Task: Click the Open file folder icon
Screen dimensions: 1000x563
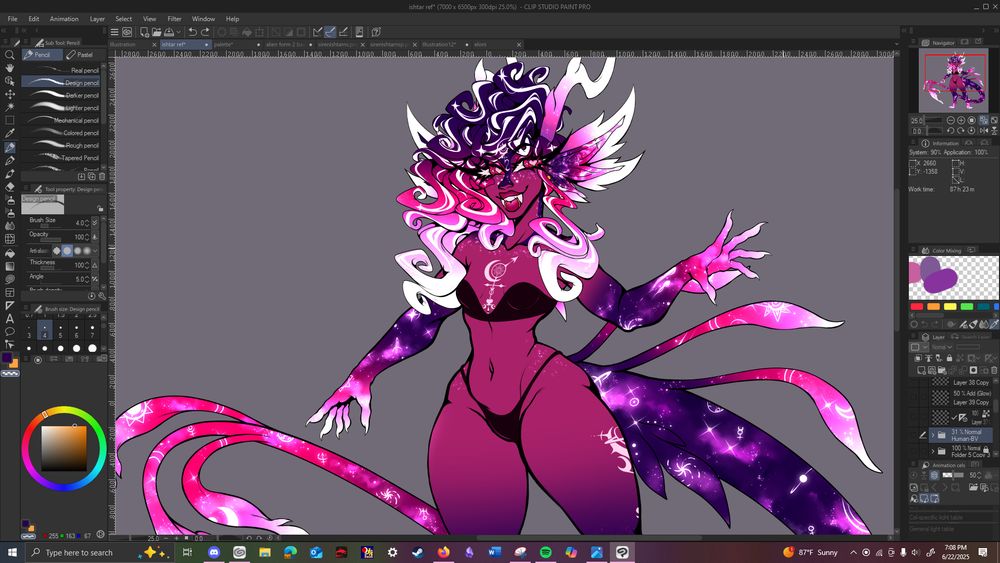Action: pos(157,32)
